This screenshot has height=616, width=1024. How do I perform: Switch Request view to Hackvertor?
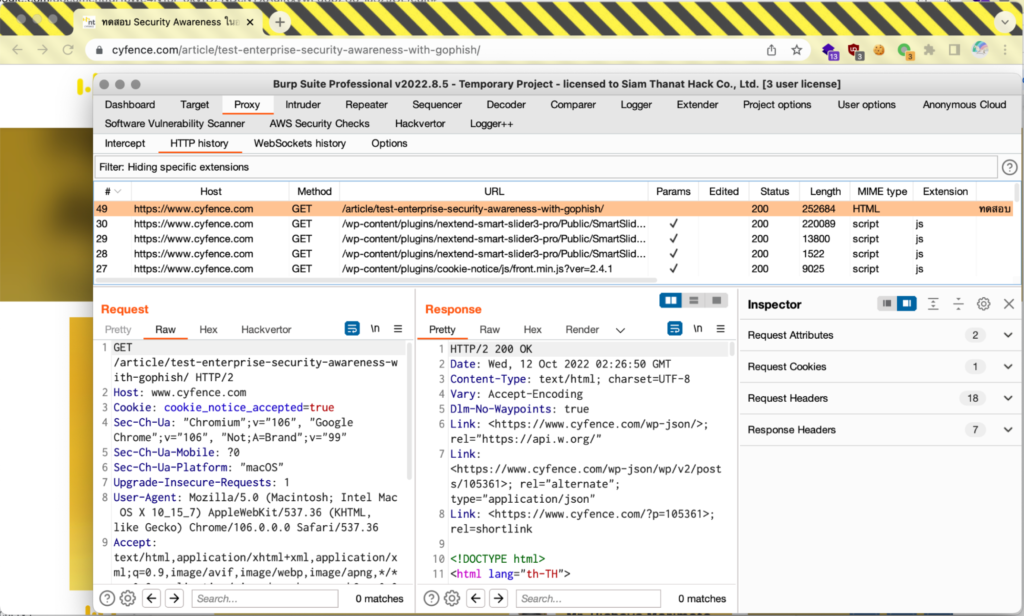[x=266, y=329]
